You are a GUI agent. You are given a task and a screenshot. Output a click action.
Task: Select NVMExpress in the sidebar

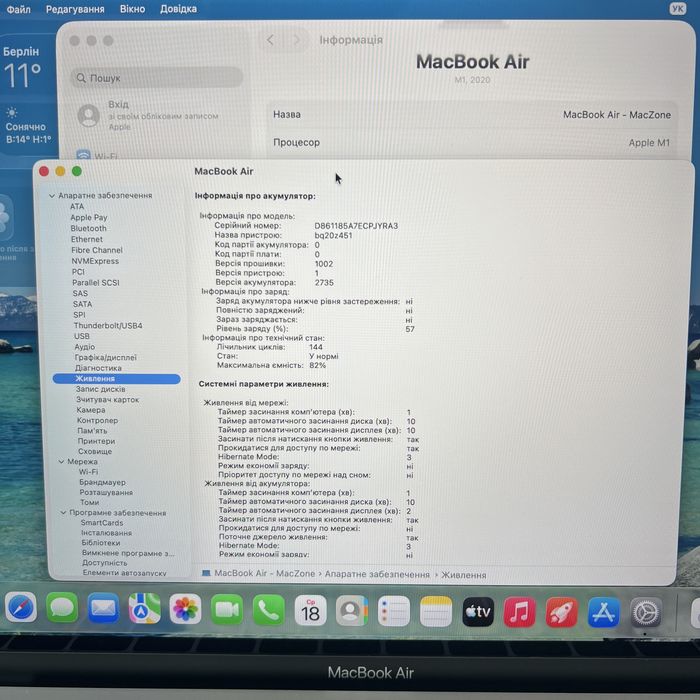click(x=95, y=261)
